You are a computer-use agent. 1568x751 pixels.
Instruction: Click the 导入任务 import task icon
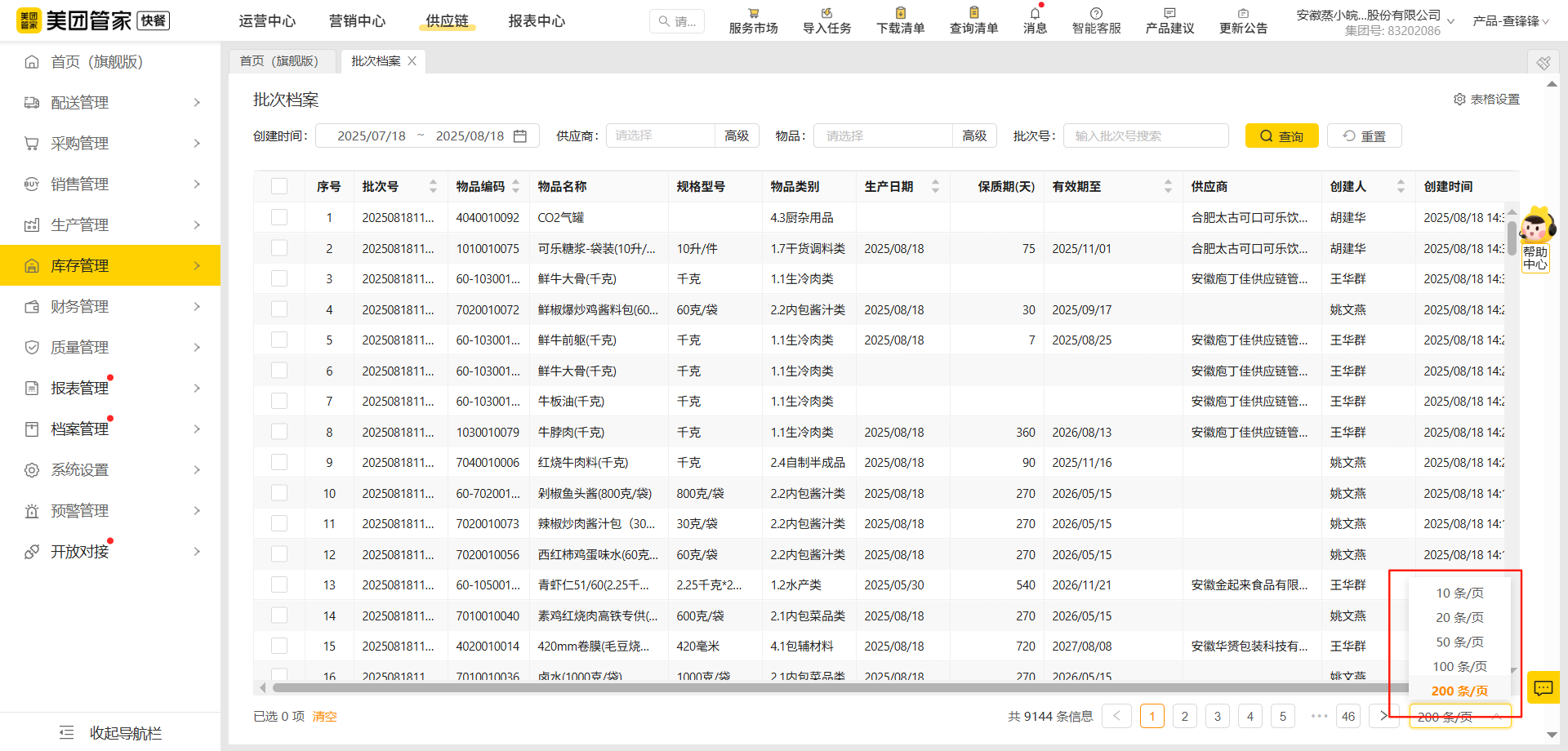pyautogui.click(x=826, y=20)
